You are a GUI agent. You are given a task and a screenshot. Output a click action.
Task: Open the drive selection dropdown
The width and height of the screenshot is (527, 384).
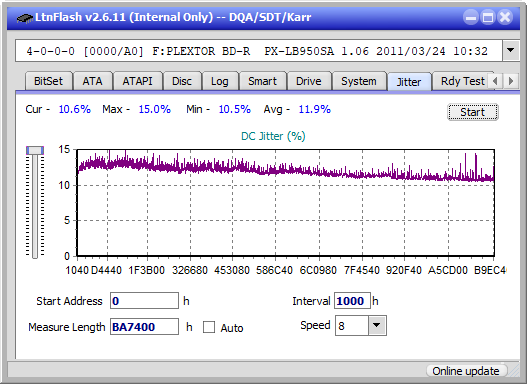point(511,51)
